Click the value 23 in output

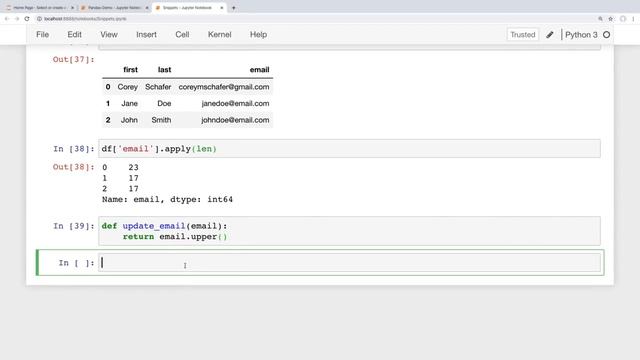click(133, 167)
